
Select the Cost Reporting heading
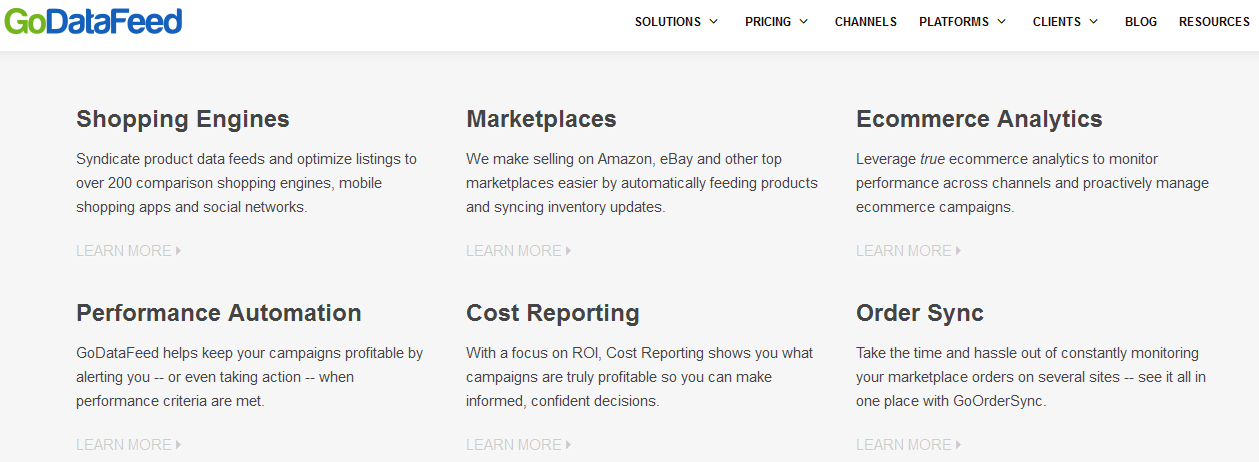click(x=553, y=313)
